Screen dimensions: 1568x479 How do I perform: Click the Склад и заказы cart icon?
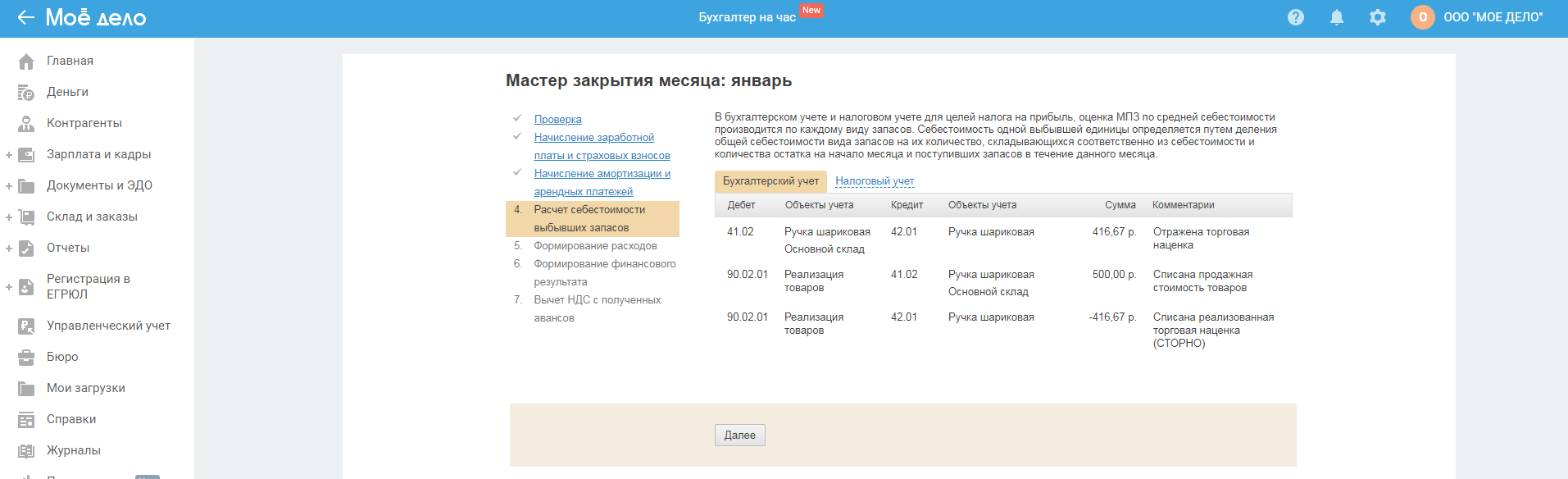click(26, 217)
